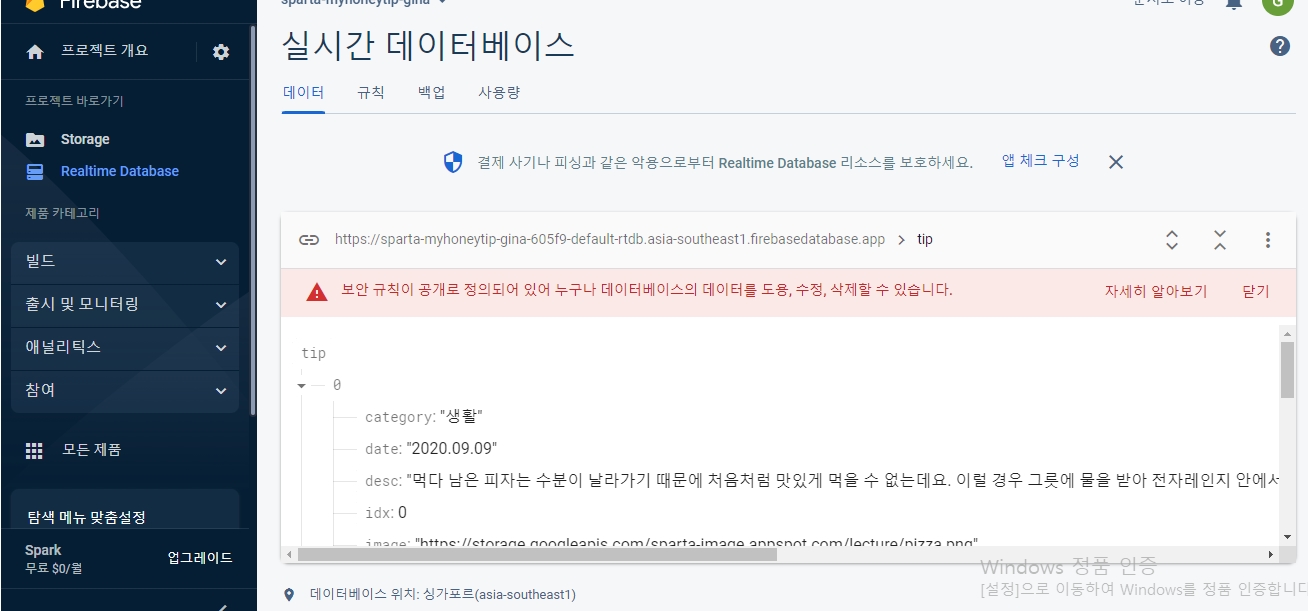Viewport: 1308px width, 611px height.
Task: Click the 0 node label in tree
Action: click(337, 386)
